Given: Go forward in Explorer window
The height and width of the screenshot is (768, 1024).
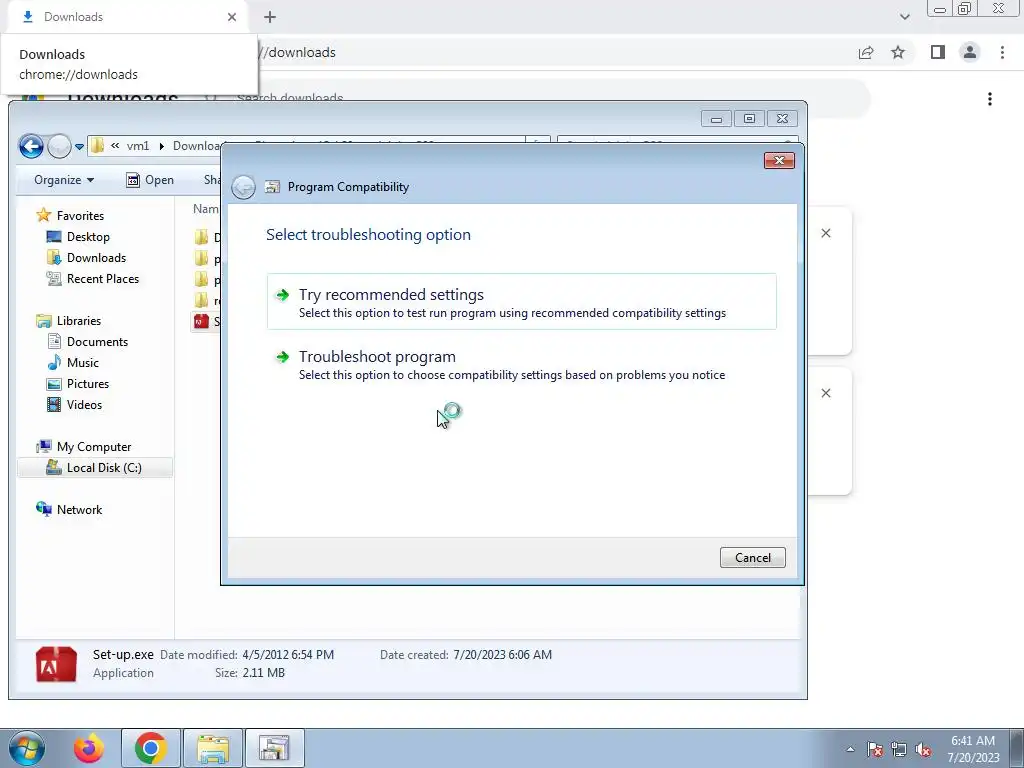Looking at the screenshot, I should [x=59, y=146].
